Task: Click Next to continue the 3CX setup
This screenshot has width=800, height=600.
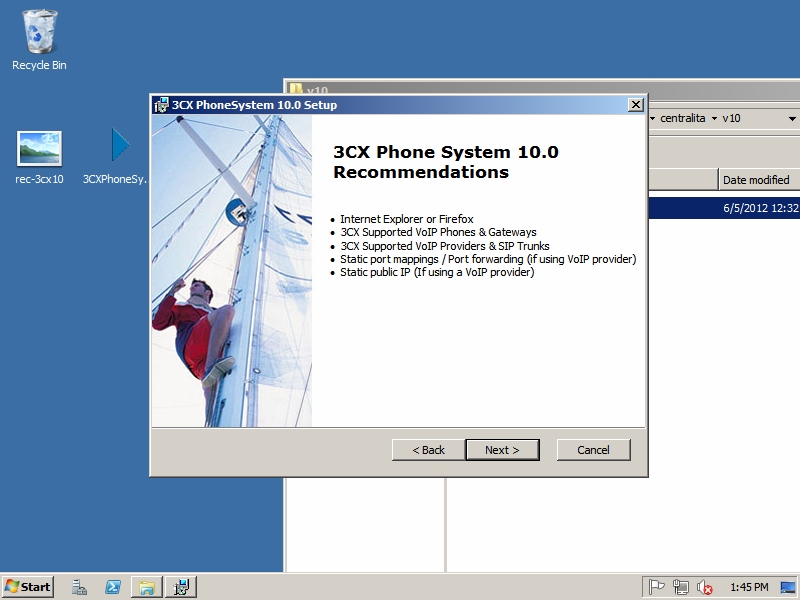Action: point(502,450)
